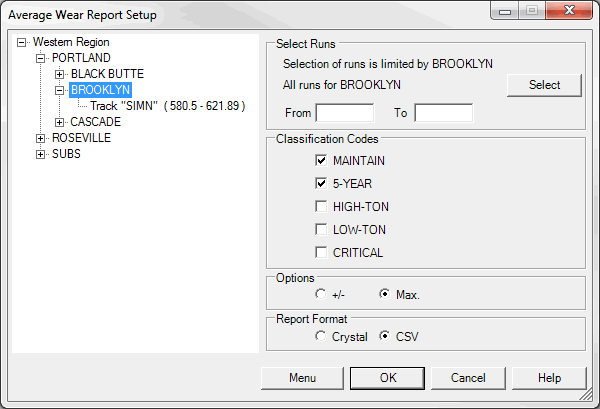Viewport: 600px width, 409px height.
Task: Click the OK button
Action: 388,378
